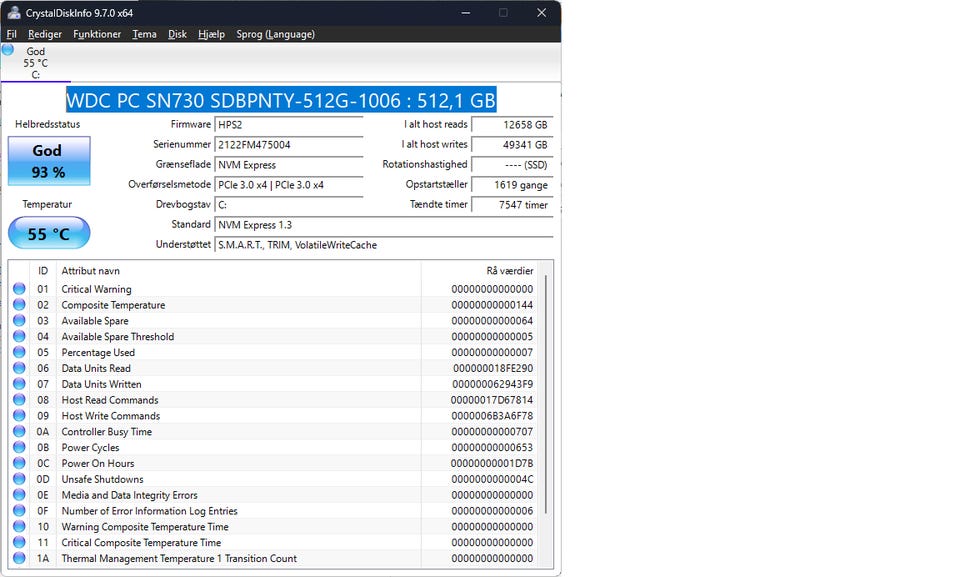Click the Understøttet field with S.M.A.R.T., TRIM
The height and width of the screenshot is (577, 960).
point(384,245)
